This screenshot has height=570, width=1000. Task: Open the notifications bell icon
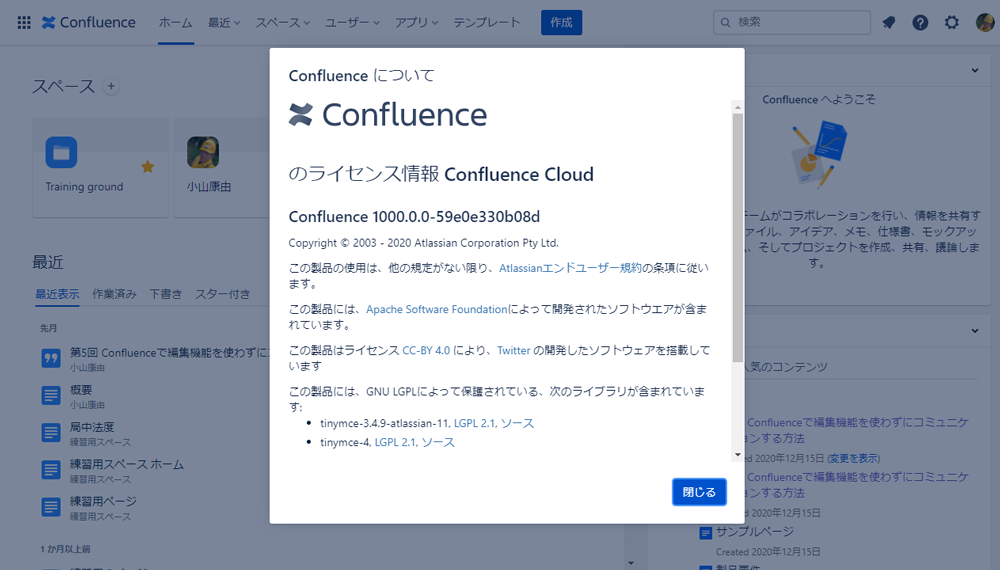888,23
